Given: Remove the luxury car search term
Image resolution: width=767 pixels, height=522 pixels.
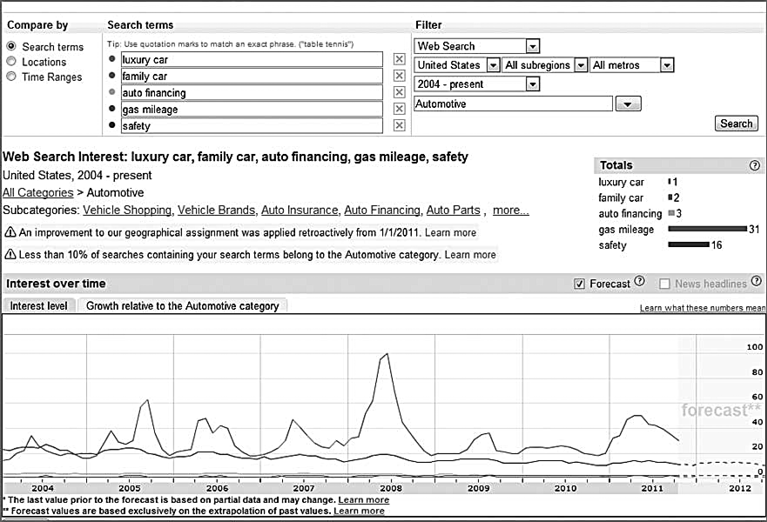Looking at the screenshot, I should coord(399,59).
